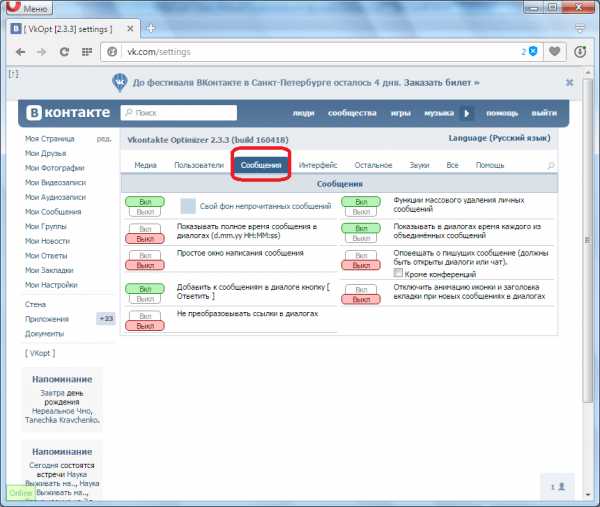Dismiss the VK festival banner

click(569, 83)
